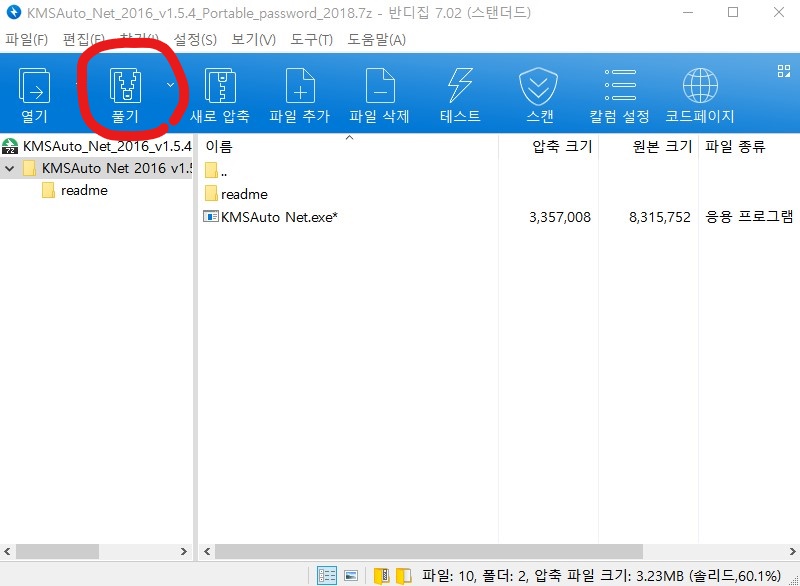Image resolution: width=800 pixels, height=586 pixels.
Task: Select KMSAuto Net 2016 folder in tree
Action: pos(117,168)
